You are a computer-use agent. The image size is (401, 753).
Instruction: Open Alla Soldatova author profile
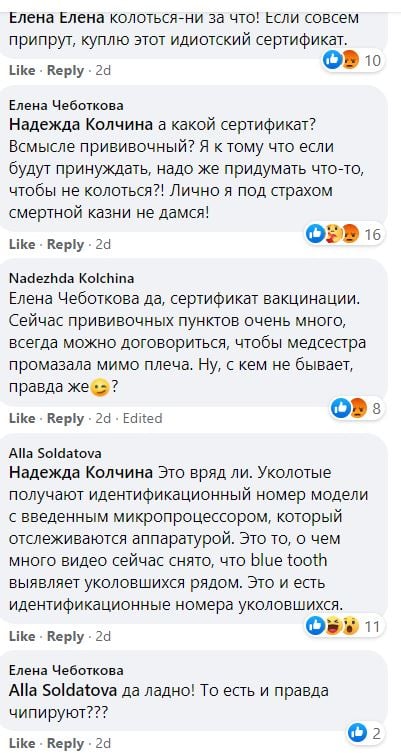coord(55,453)
